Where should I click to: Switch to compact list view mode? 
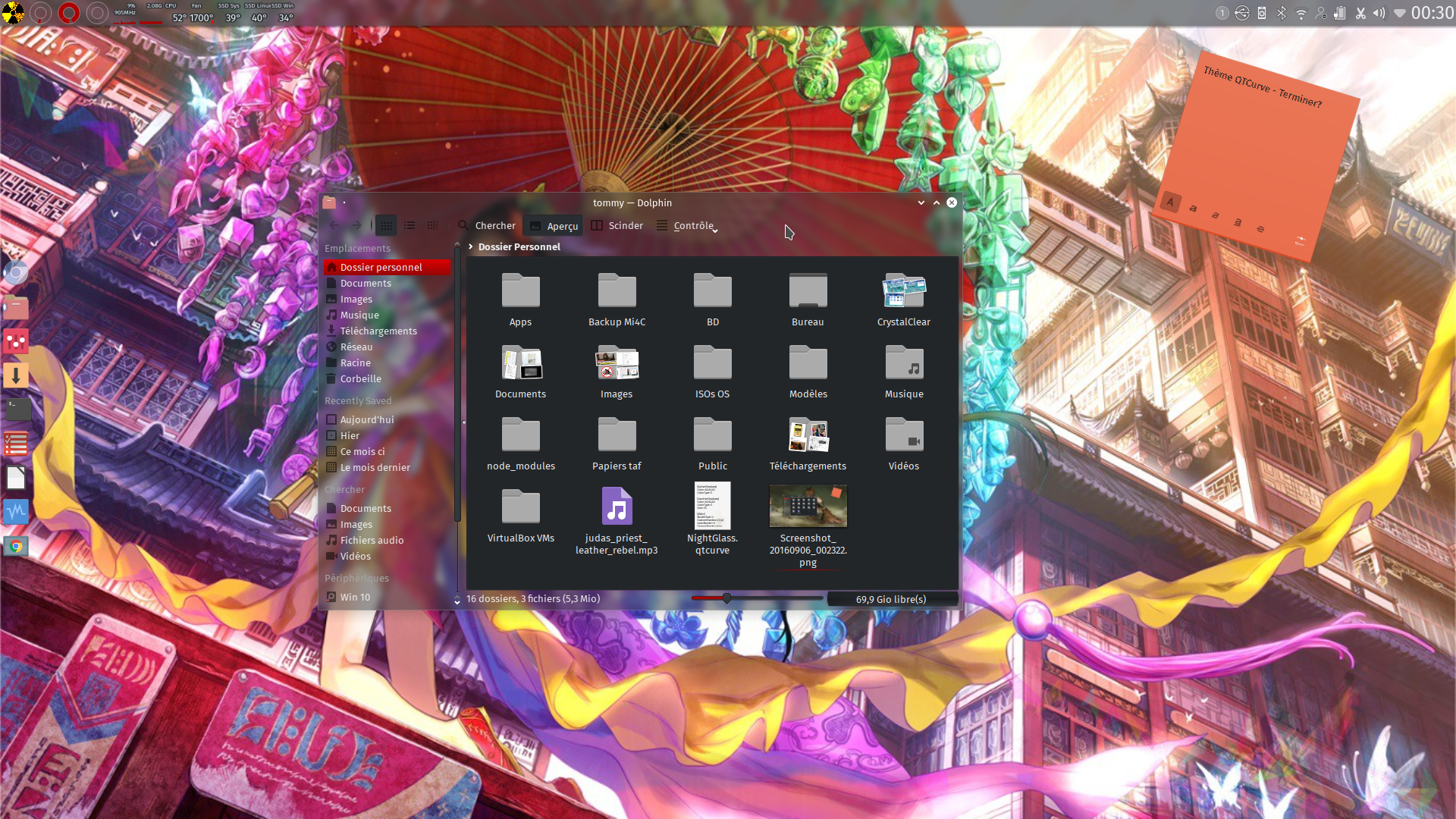click(x=409, y=225)
